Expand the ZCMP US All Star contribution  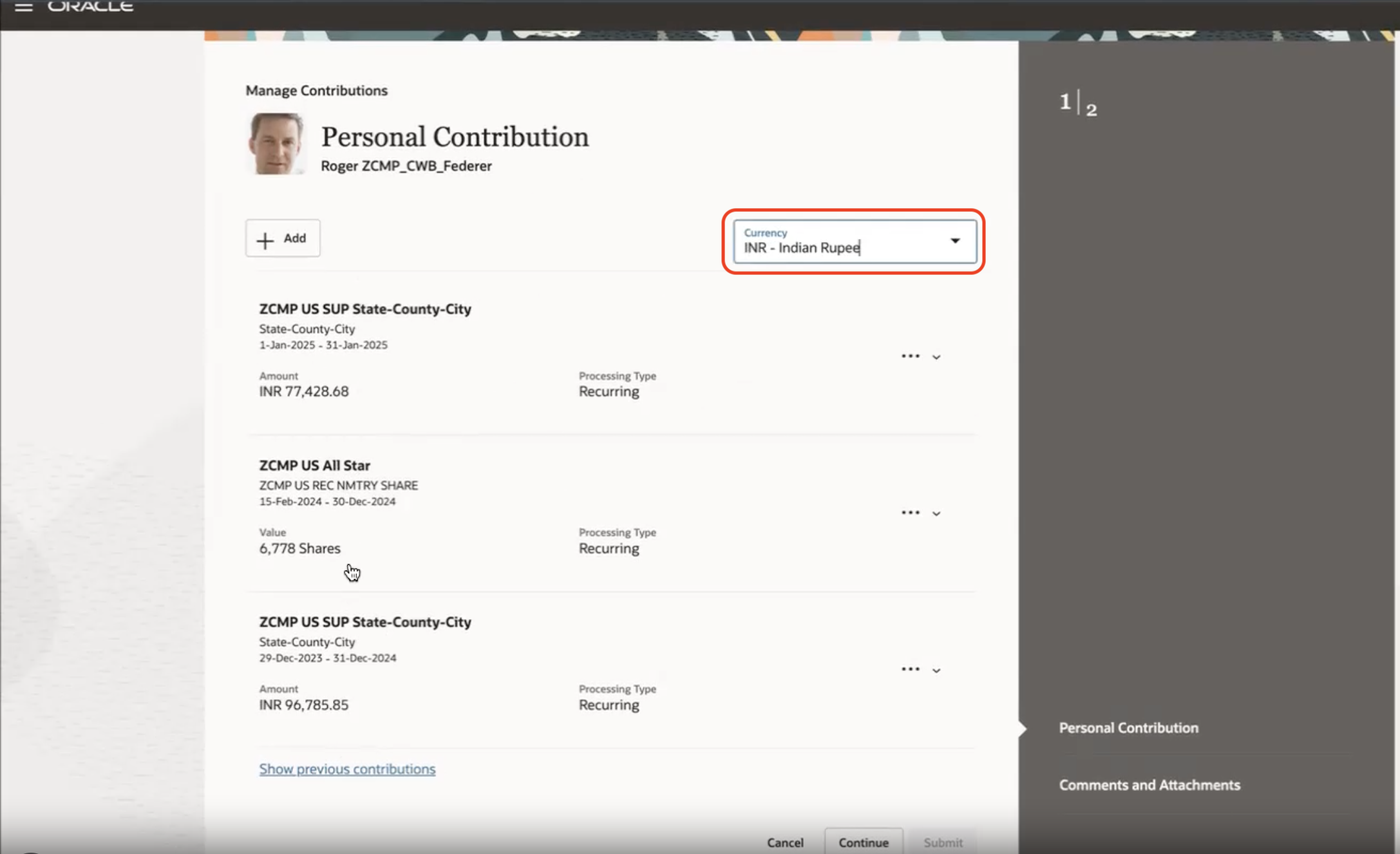click(936, 513)
